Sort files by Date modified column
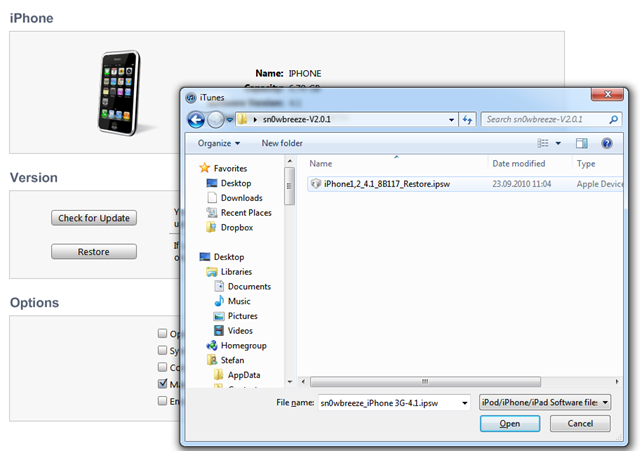Image resolution: width=640 pixels, height=451 pixels. click(x=519, y=164)
